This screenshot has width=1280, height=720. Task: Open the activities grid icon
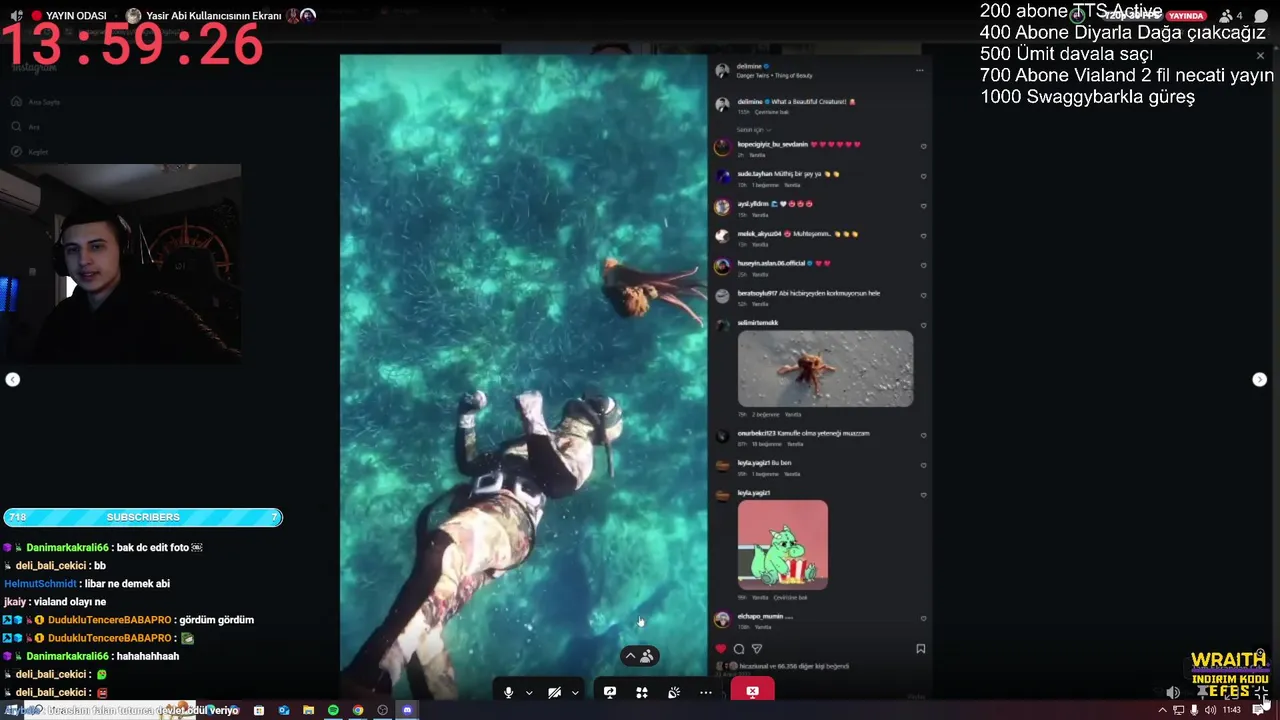(642, 692)
